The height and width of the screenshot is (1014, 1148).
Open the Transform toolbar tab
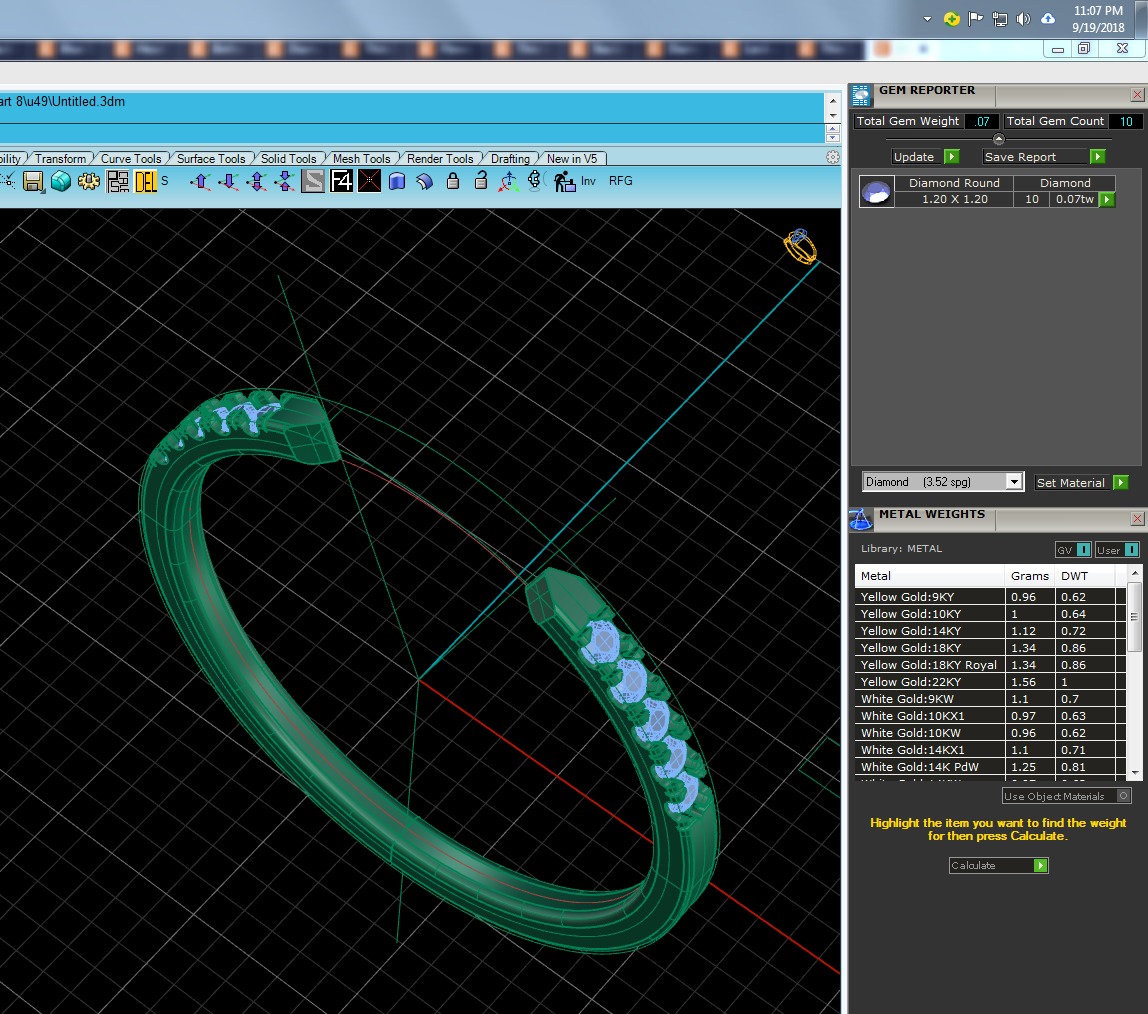(x=60, y=159)
